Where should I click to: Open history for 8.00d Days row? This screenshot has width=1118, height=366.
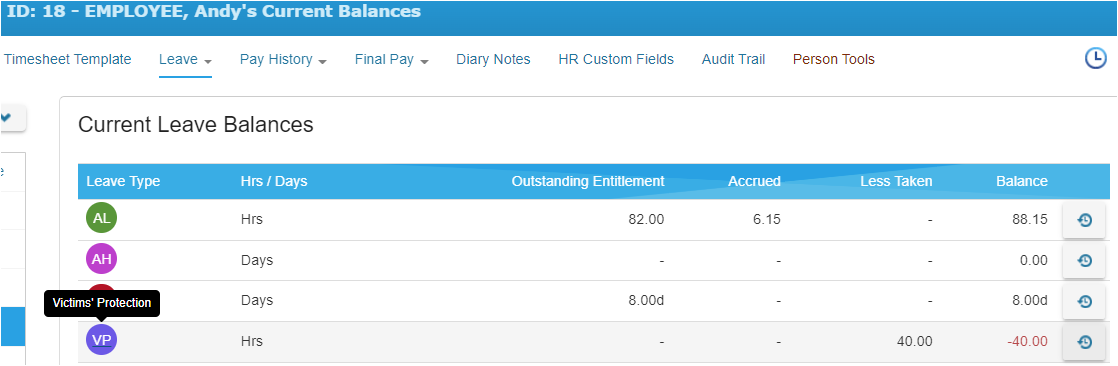point(1084,301)
